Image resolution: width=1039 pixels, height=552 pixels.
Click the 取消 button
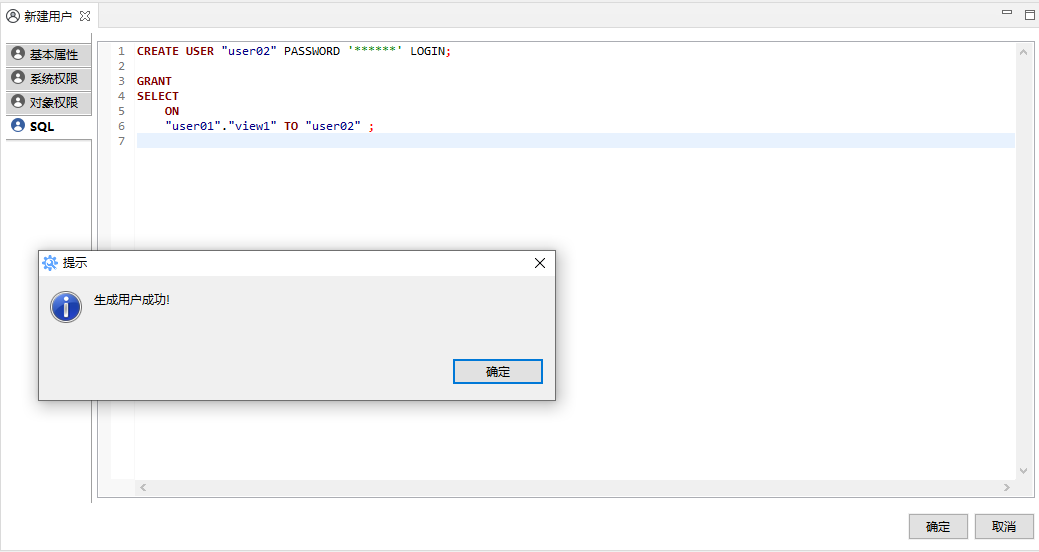(x=1003, y=526)
